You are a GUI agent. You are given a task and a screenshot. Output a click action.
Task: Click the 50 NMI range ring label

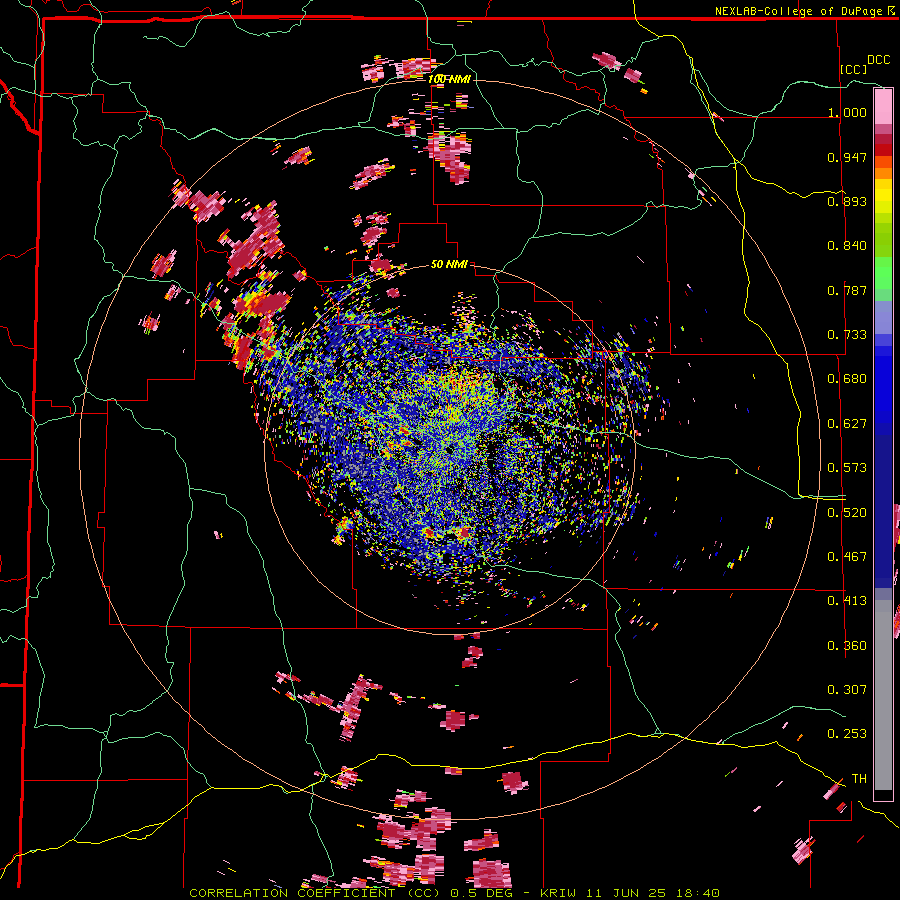(449, 265)
